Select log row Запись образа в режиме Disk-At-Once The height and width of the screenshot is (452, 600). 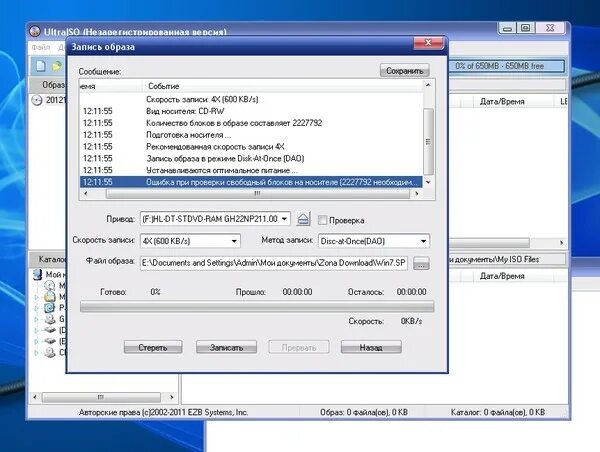[251, 158]
